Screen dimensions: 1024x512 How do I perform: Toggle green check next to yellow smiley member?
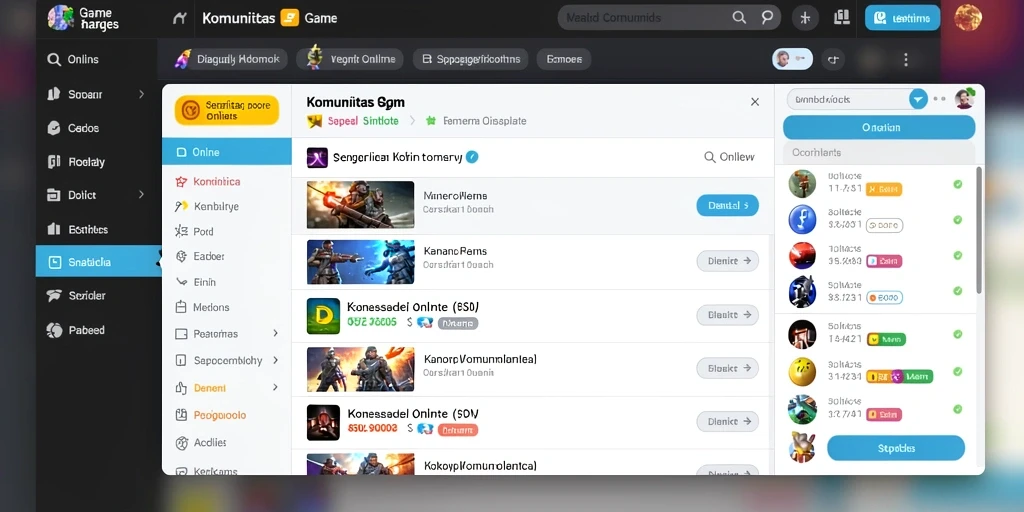click(x=957, y=372)
